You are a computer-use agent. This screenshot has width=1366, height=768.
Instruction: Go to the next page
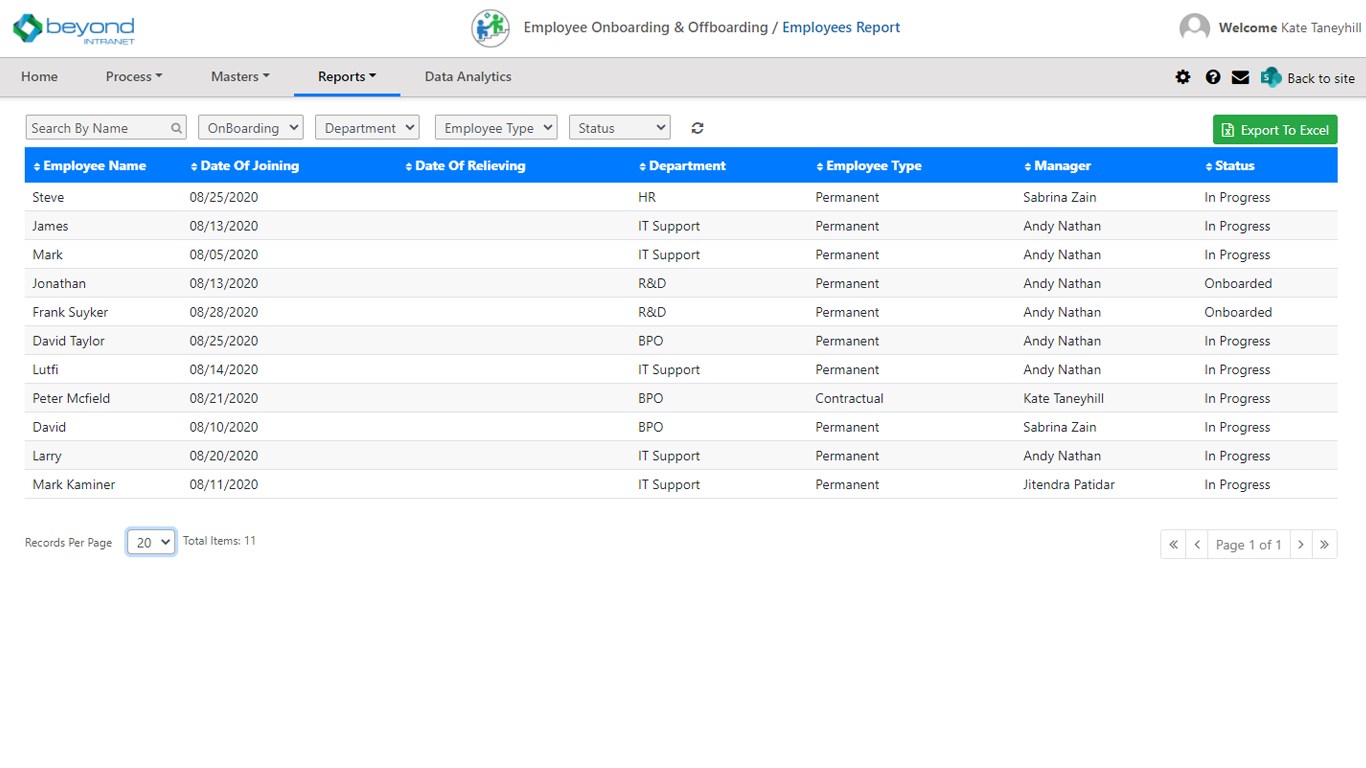coord(1301,544)
